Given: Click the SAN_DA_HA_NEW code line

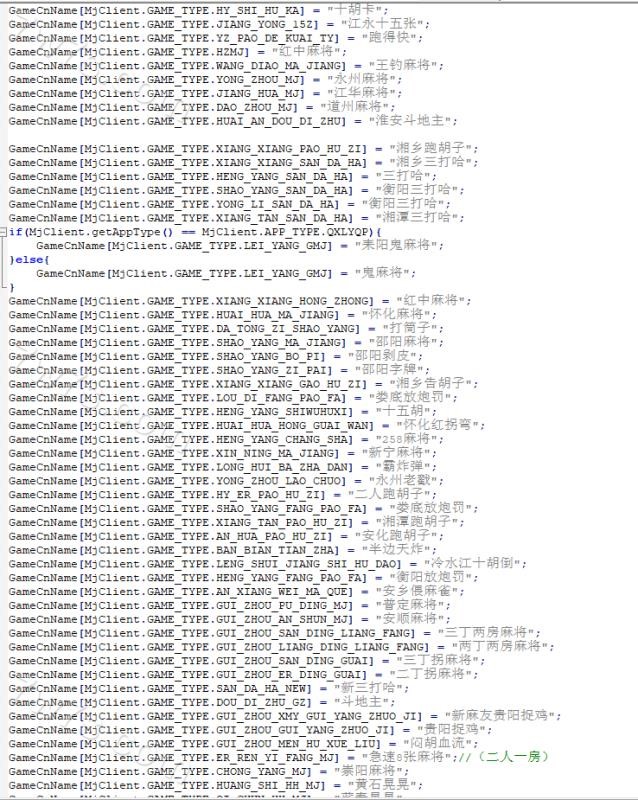Looking at the screenshot, I should pos(209,688).
